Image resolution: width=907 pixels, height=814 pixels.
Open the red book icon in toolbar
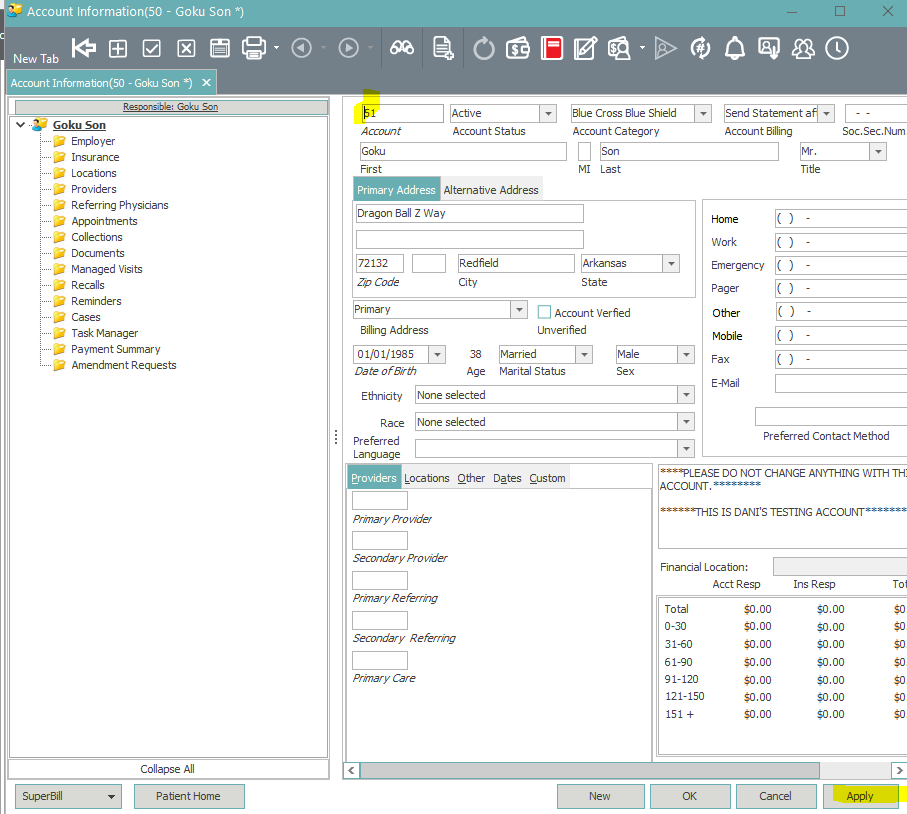[x=551, y=48]
